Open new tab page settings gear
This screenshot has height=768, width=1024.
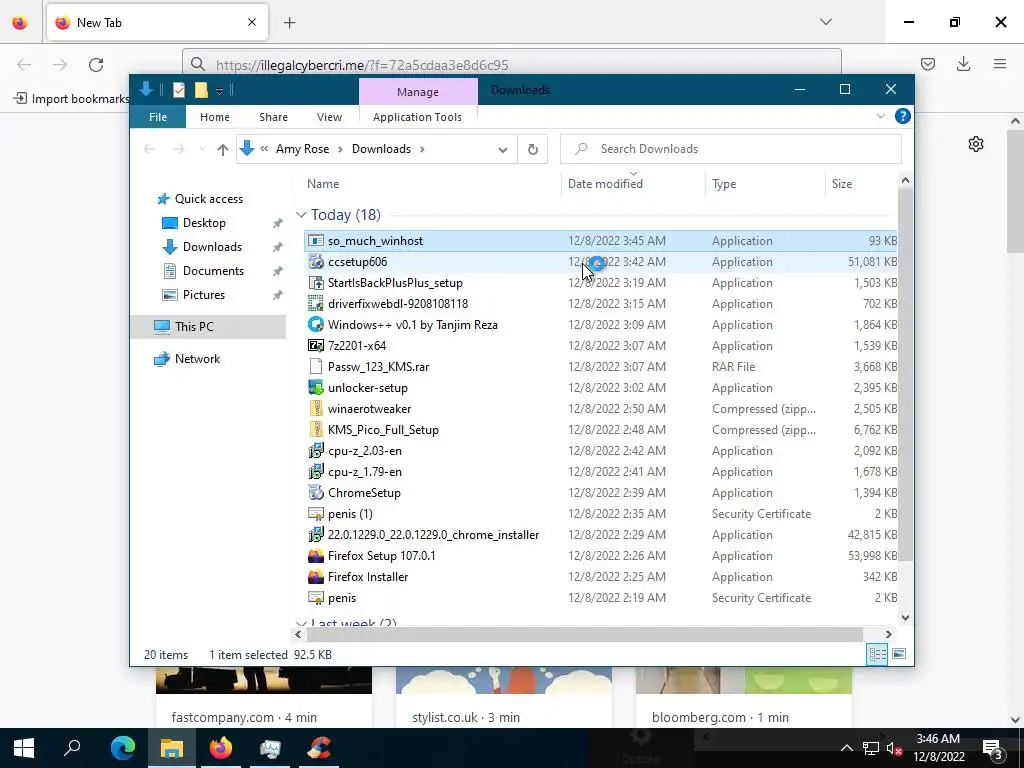click(976, 144)
